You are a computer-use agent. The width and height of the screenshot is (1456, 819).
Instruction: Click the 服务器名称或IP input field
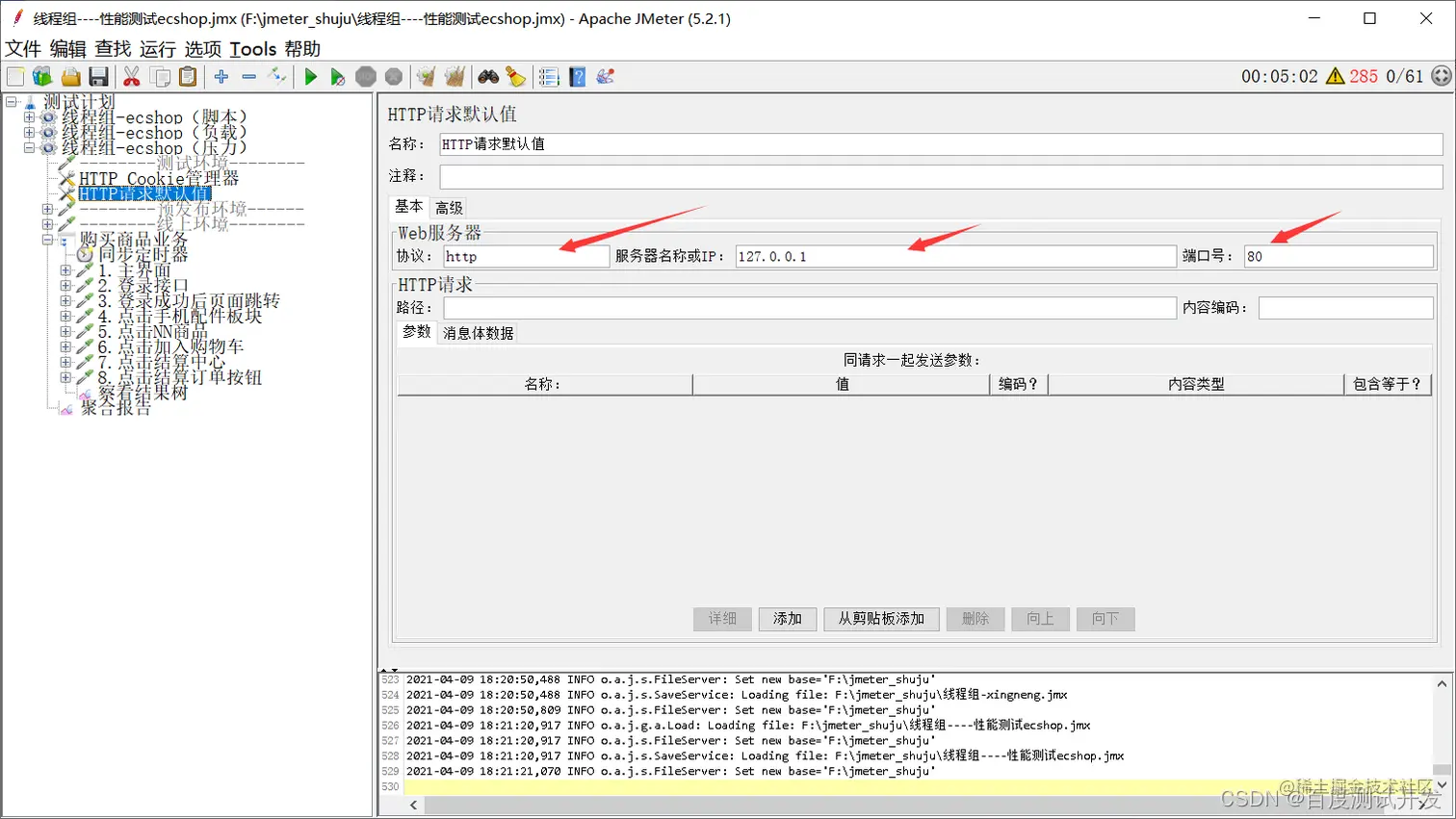[x=956, y=256]
